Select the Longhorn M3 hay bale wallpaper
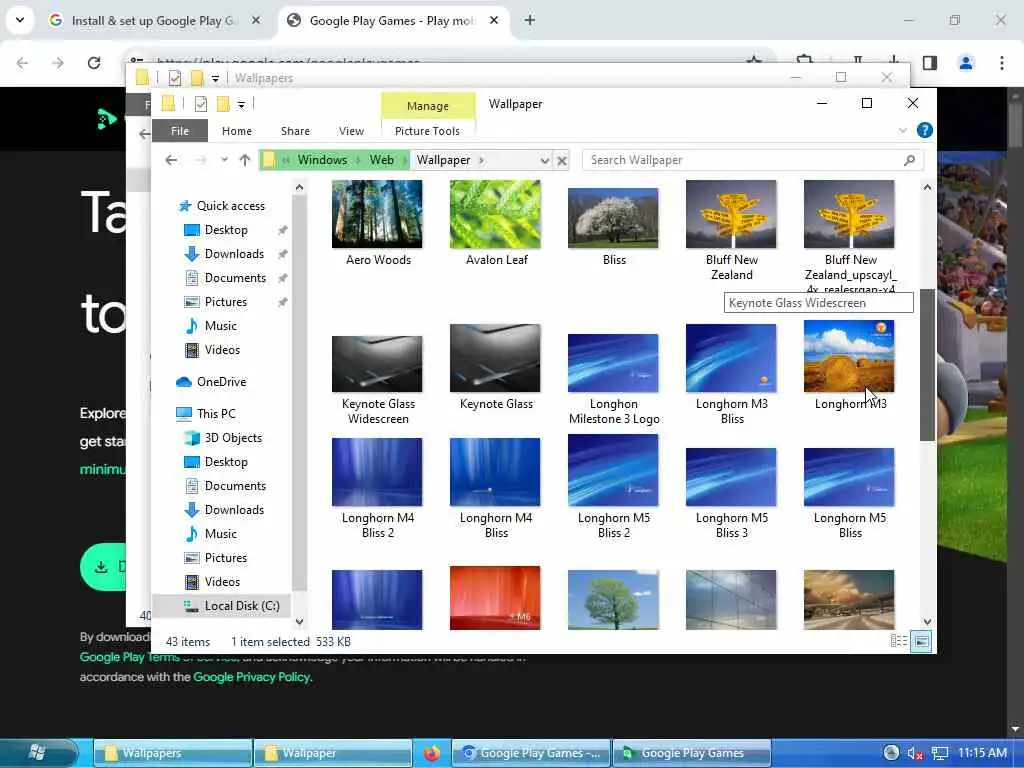Screen dimensions: 1024x768 [849, 357]
